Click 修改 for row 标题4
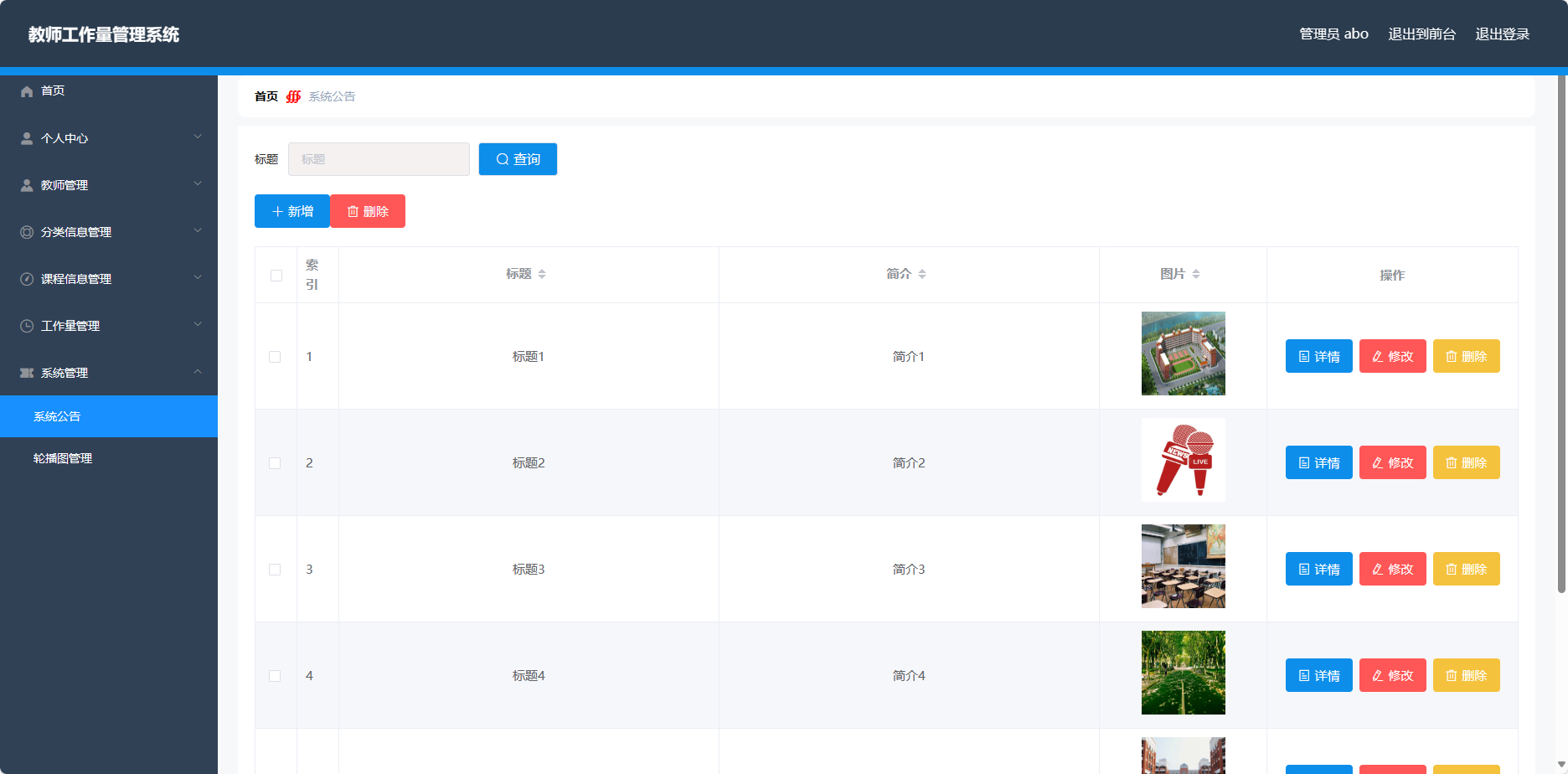1568x774 pixels. coord(1392,675)
